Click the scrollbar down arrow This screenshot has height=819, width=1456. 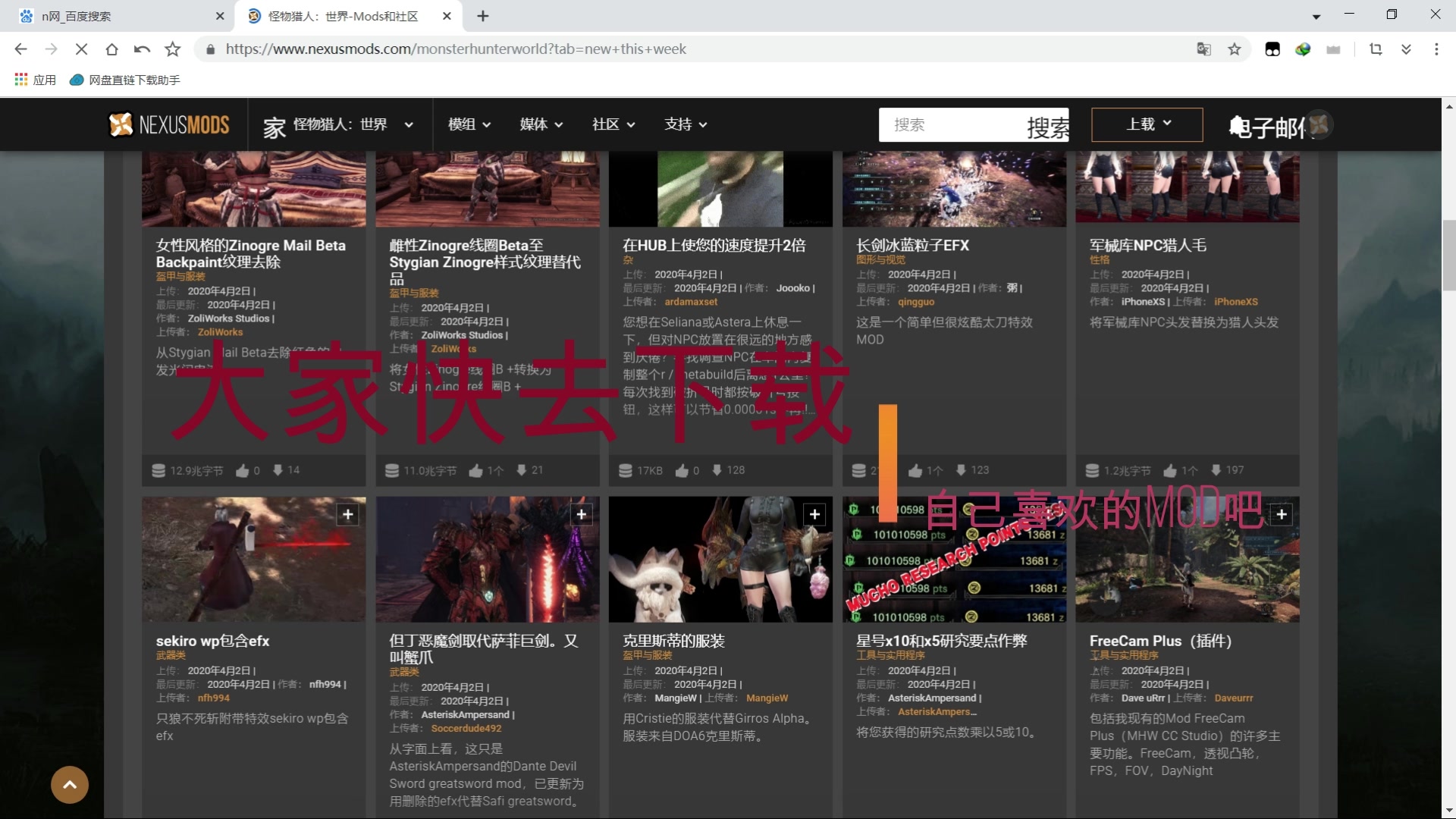1449,811
